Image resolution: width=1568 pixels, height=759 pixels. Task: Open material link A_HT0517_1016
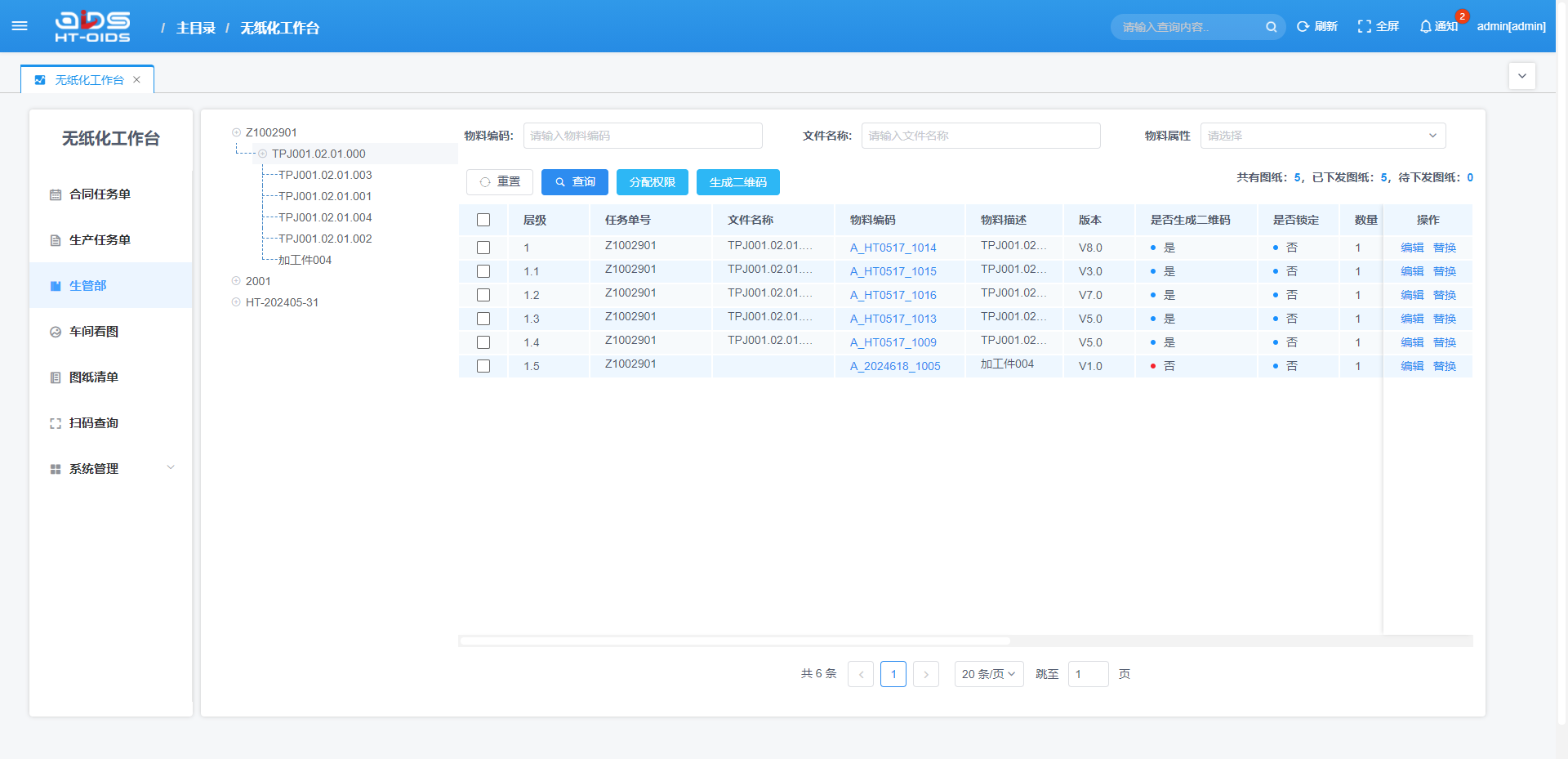[893, 295]
